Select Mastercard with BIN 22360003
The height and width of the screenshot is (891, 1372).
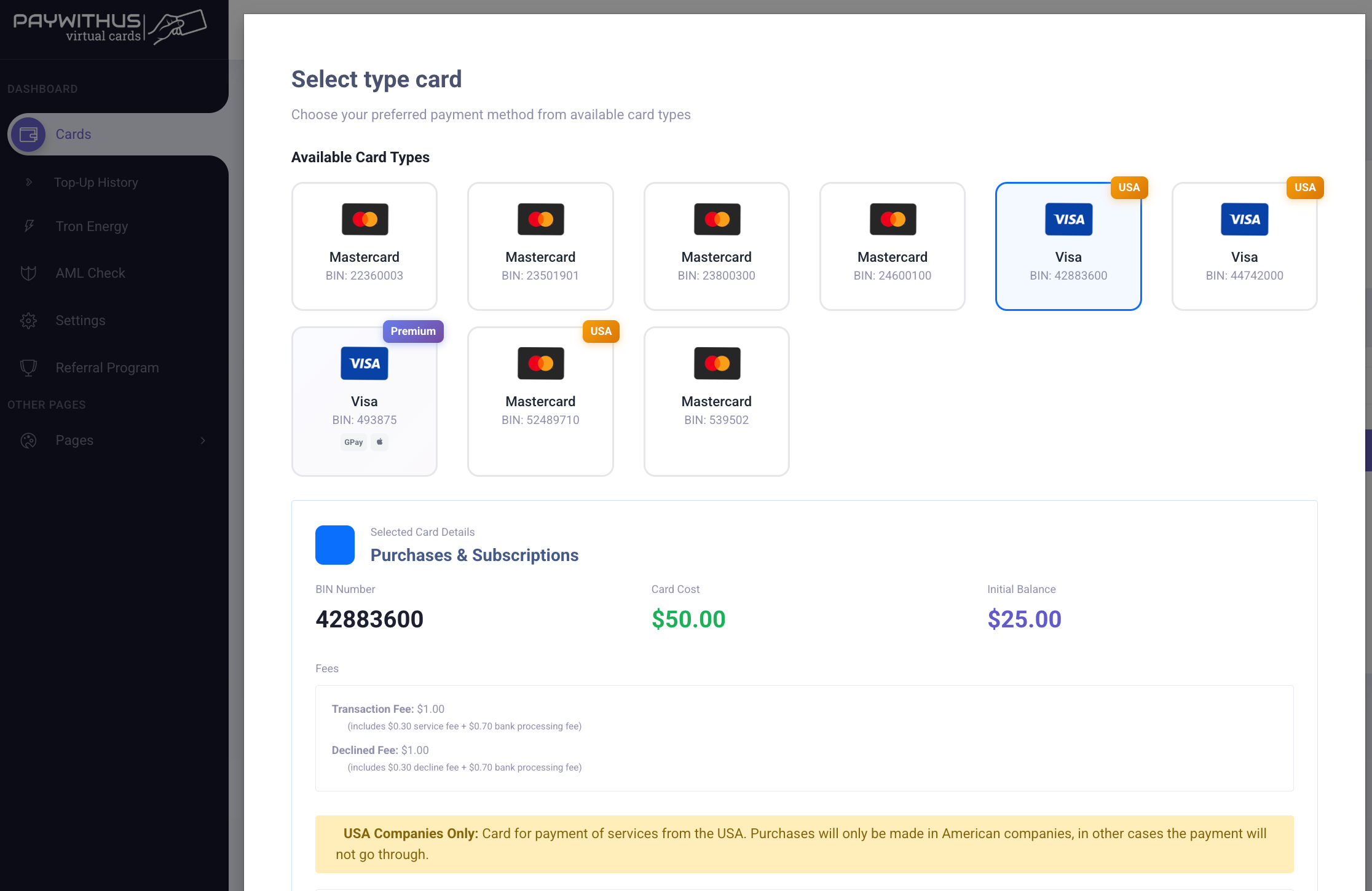click(x=365, y=246)
